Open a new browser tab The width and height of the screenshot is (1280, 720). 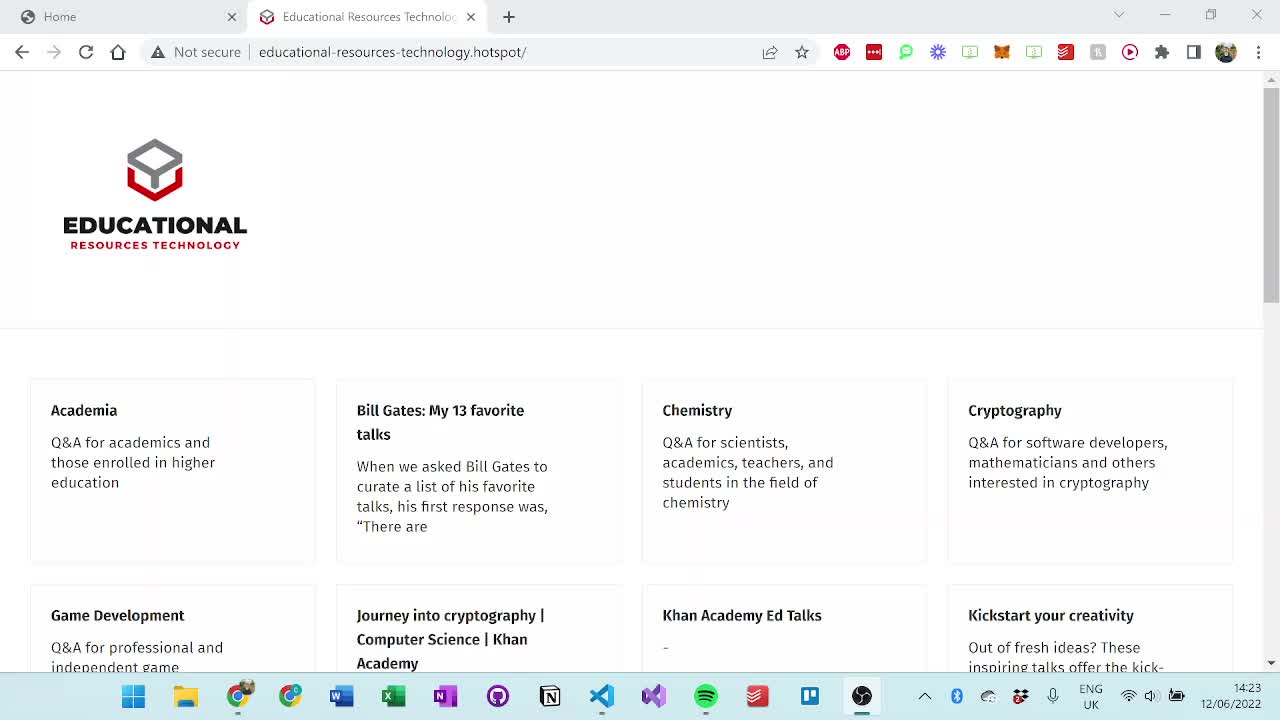pos(509,17)
